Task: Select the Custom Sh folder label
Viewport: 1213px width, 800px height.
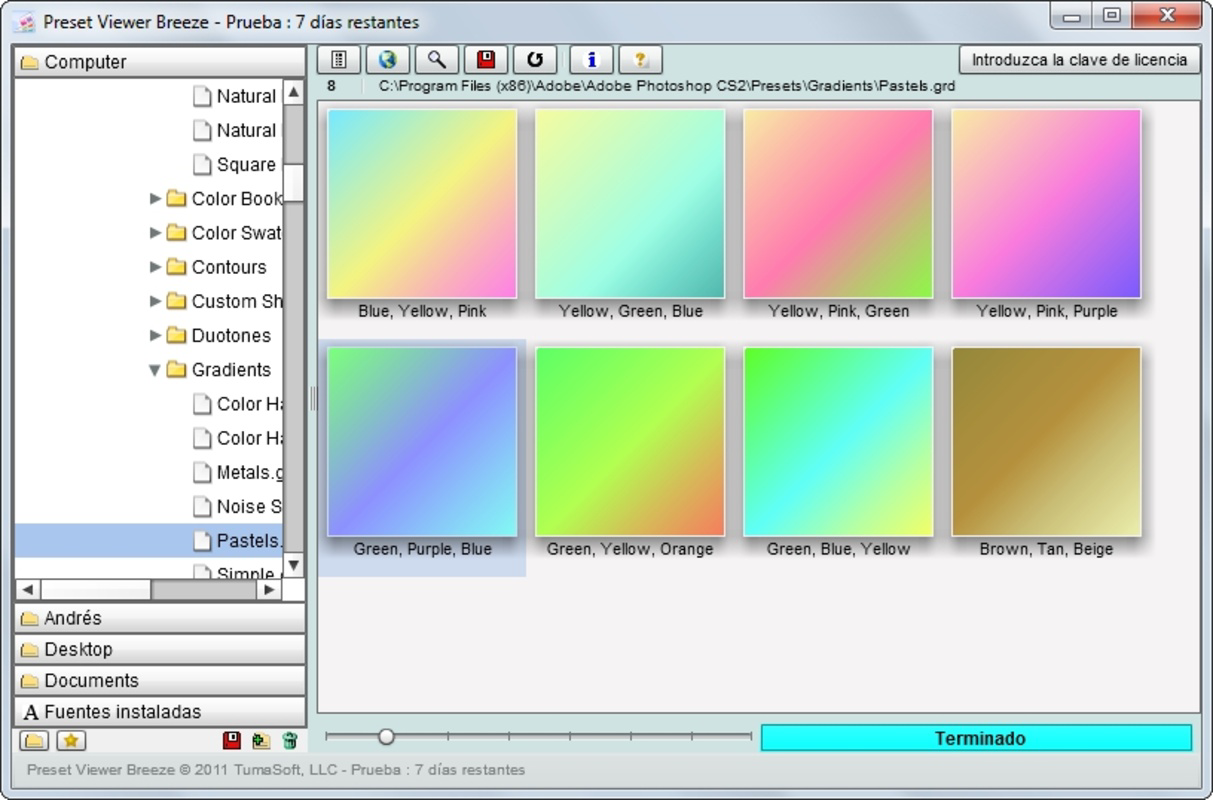Action: click(236, 301)
